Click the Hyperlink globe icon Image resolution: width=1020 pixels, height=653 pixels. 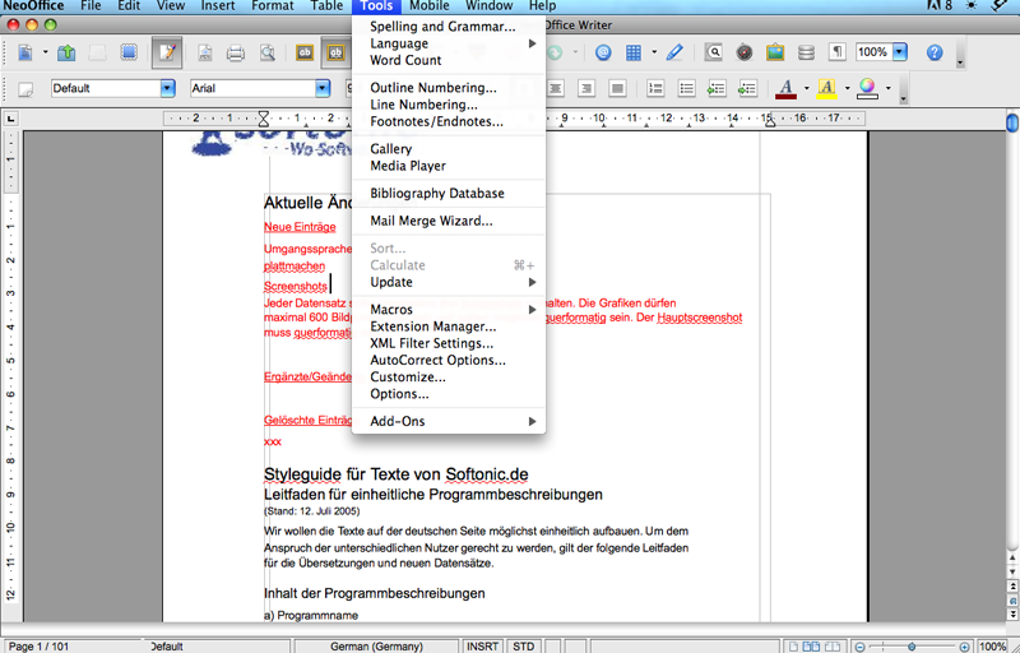(x=603, y=52)
